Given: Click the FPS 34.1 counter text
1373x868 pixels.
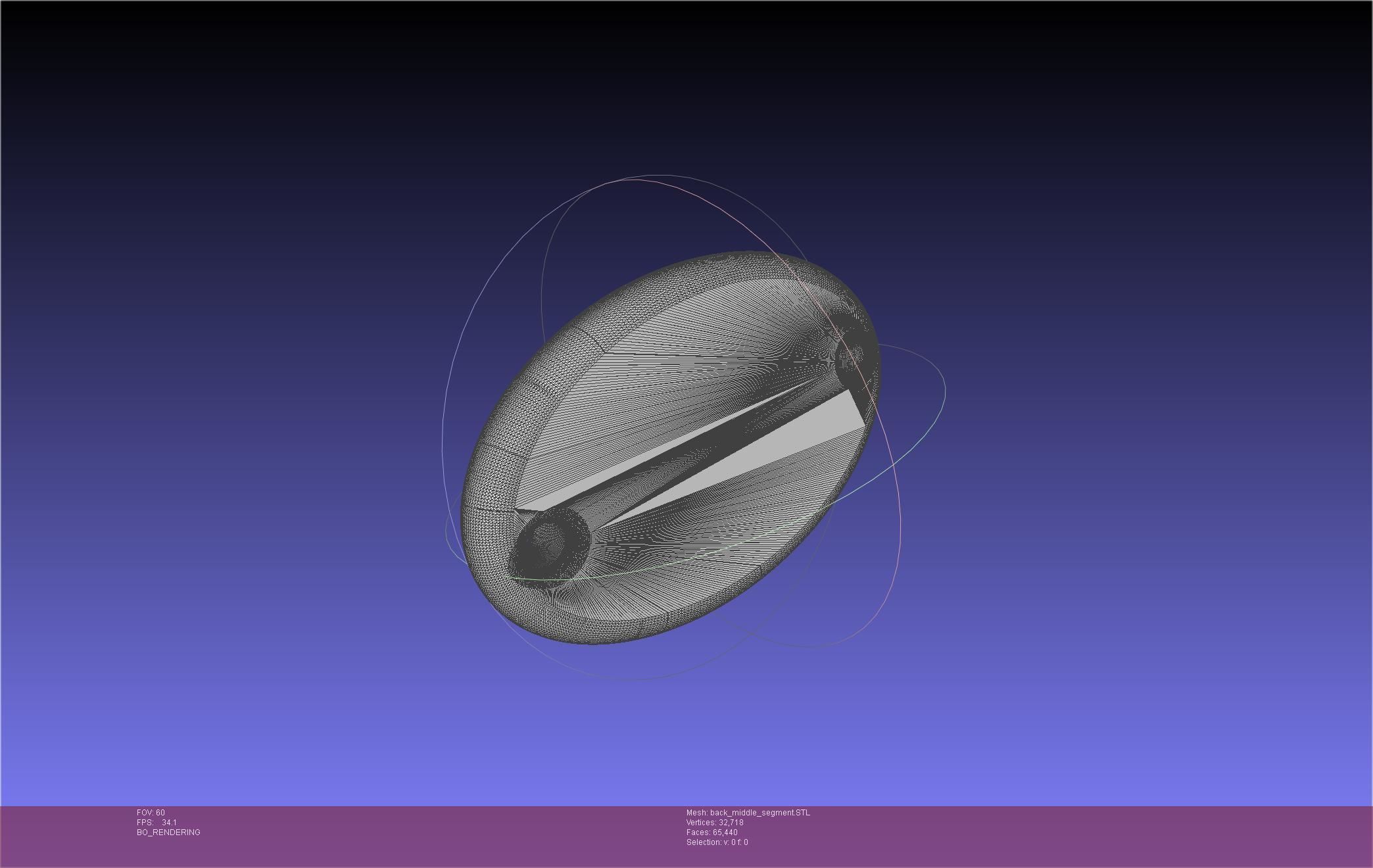Looking at the screenshot, I should (157, 823).
